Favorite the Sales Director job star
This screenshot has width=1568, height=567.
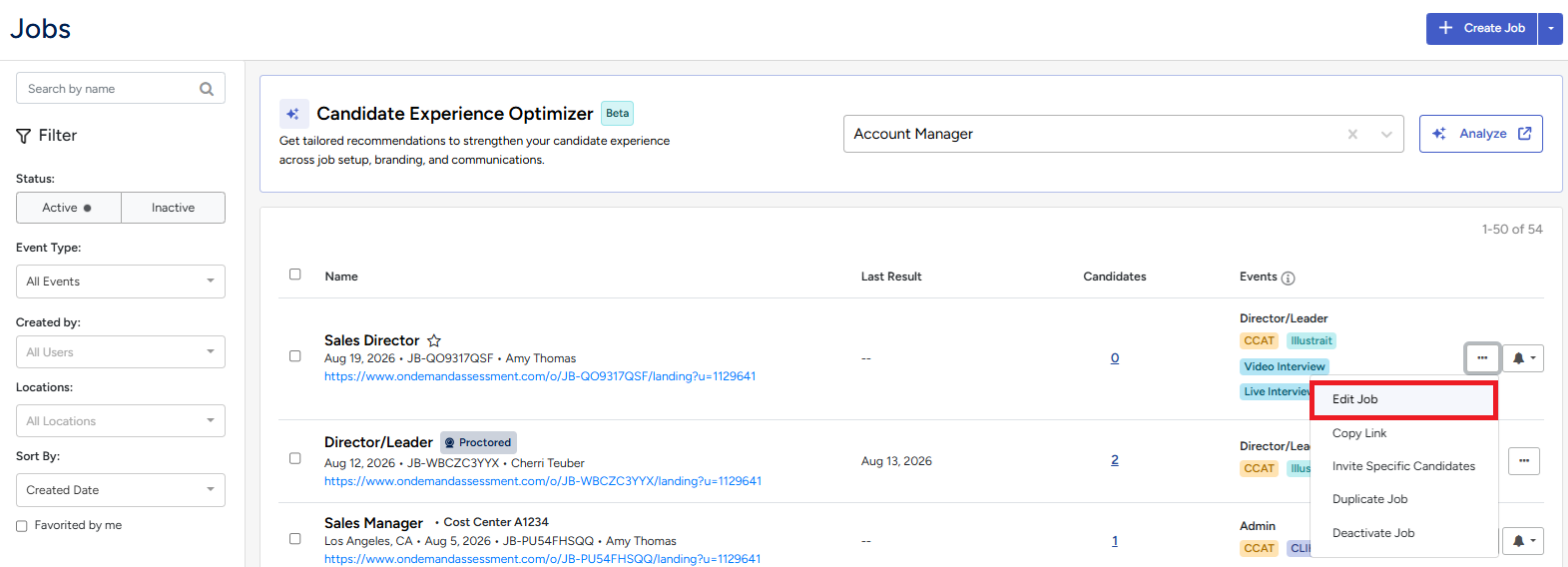click(434, 340)
